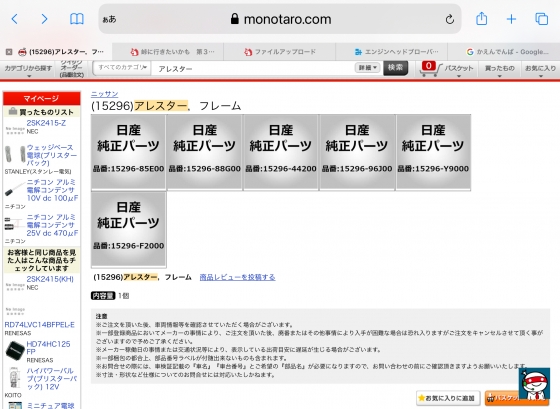Focus the monotaro.com address bar
Image resolution: width=560 pixels, height=409 pixels.
point(280,19)
